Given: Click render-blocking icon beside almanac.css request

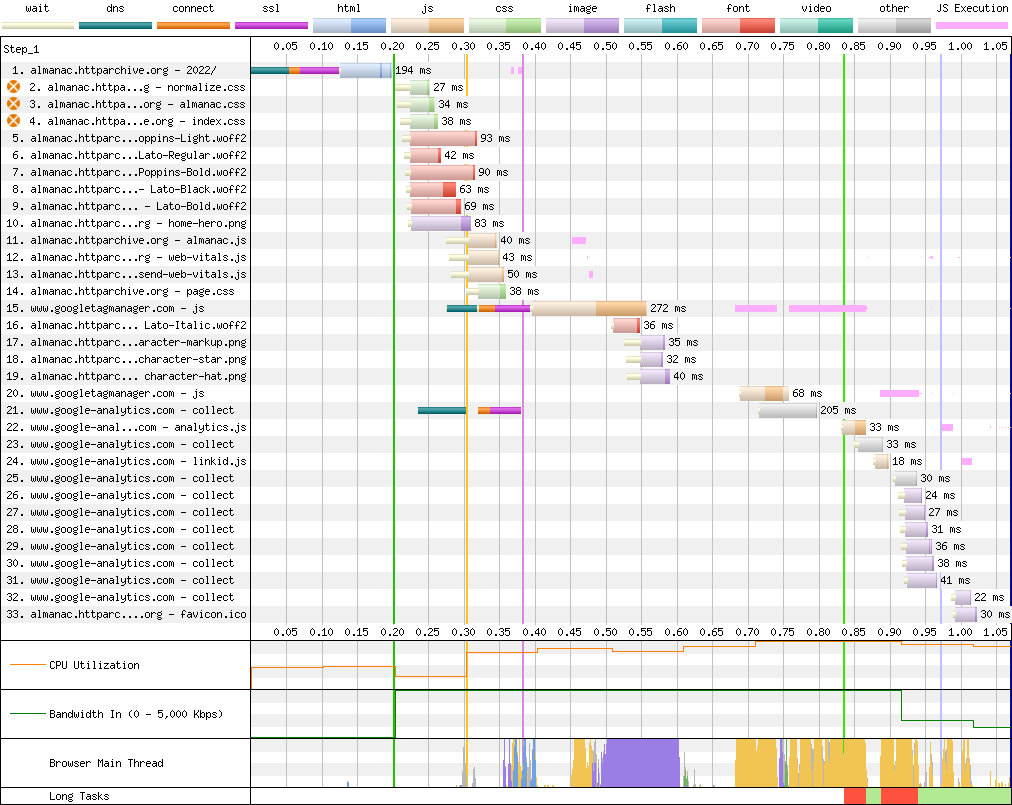Looking at the screenshot, I should tap(14, 104).
